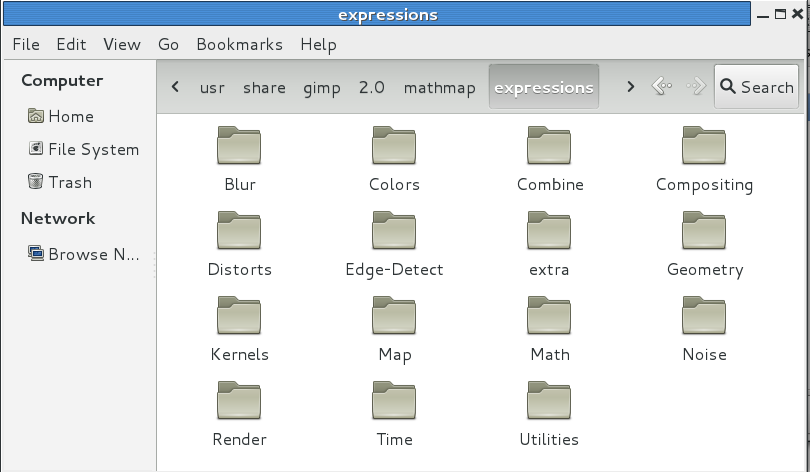Open Trash in sidebar

(x=60, y=182)
